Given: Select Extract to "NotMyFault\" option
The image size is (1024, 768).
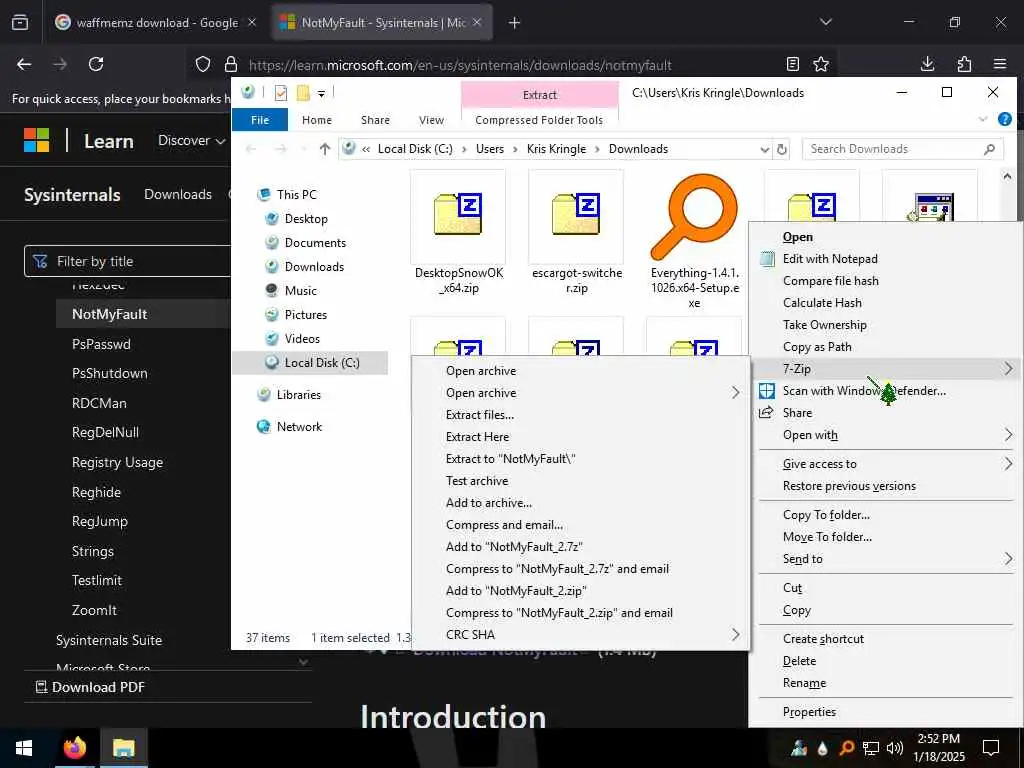Looking at the screenshot, I should click(x=510, y=459).
